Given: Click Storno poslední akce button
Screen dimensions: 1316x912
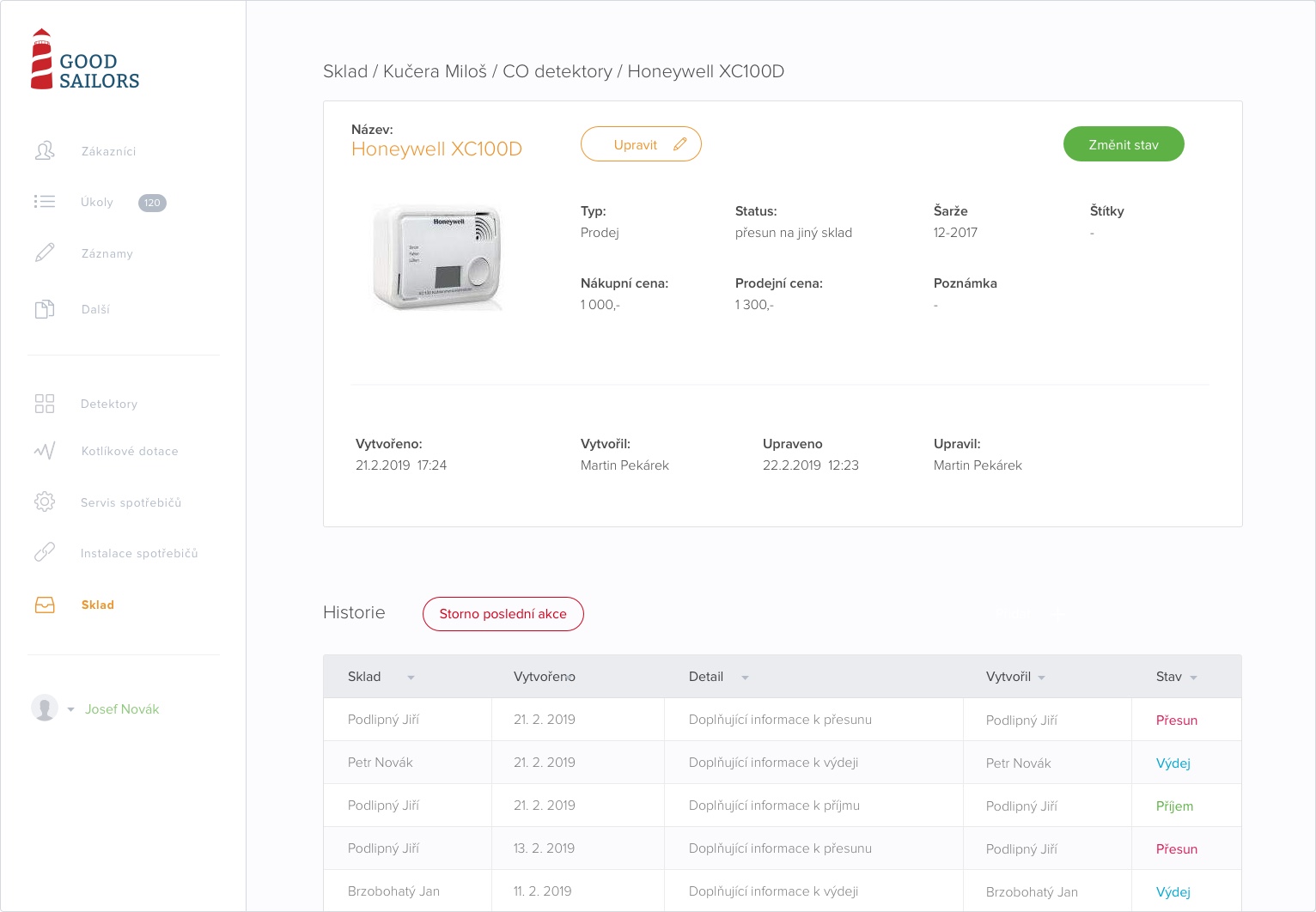Looking at the screenshot, I should (503, 614).
